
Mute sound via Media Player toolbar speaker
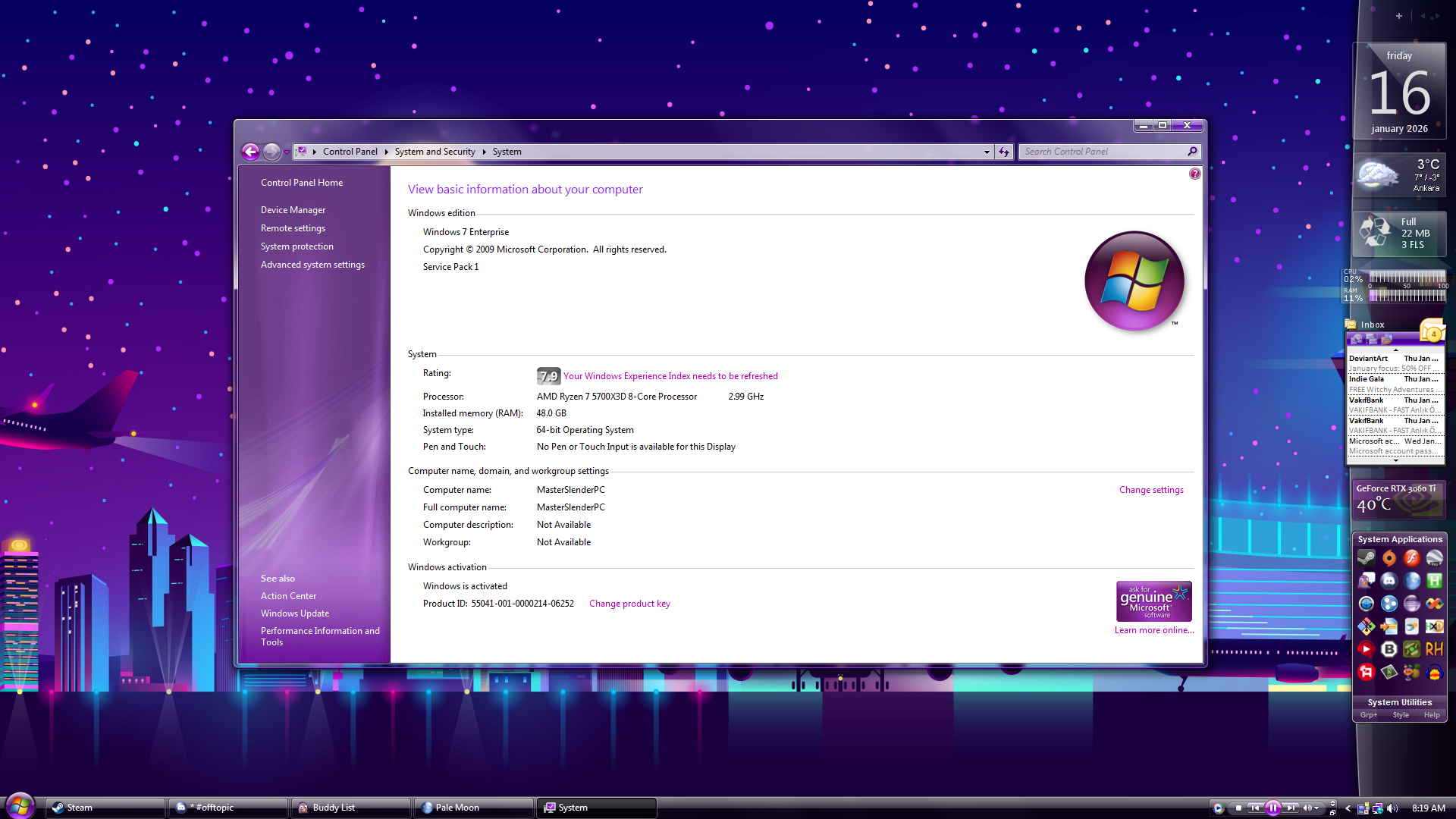click(x=1307, y=808)
